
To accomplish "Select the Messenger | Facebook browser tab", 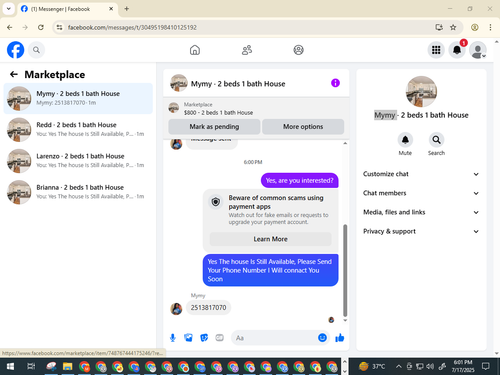I will click(x=67, y=9).
